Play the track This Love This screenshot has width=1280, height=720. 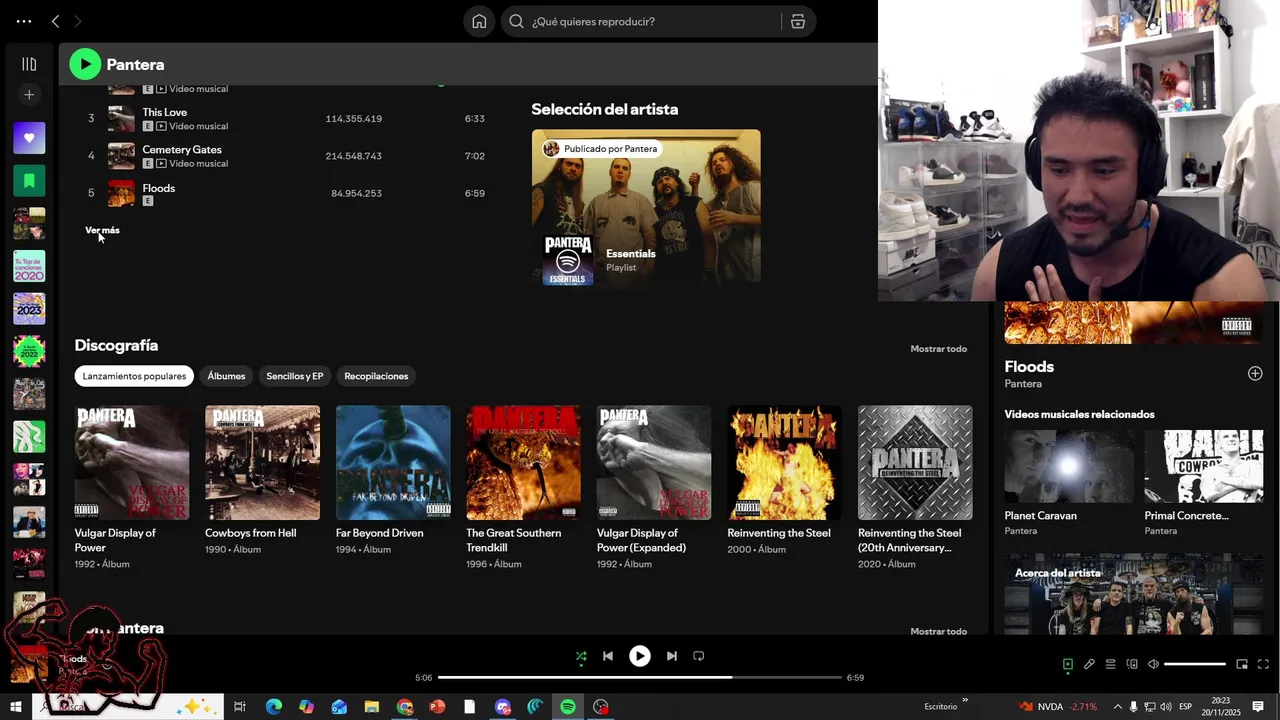tap(164, 112)
